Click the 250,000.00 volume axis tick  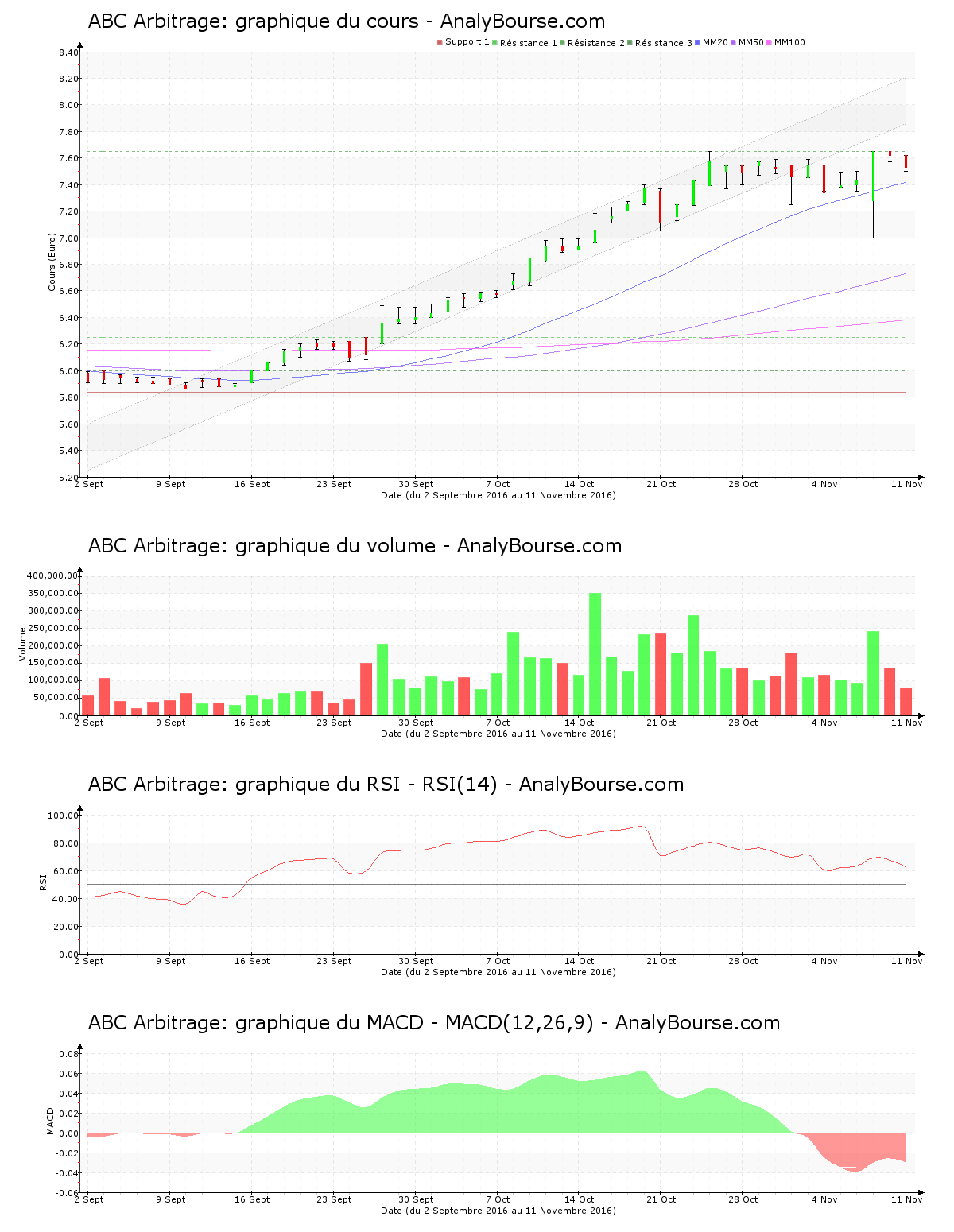pyautogui.click(x=52, y=628)
